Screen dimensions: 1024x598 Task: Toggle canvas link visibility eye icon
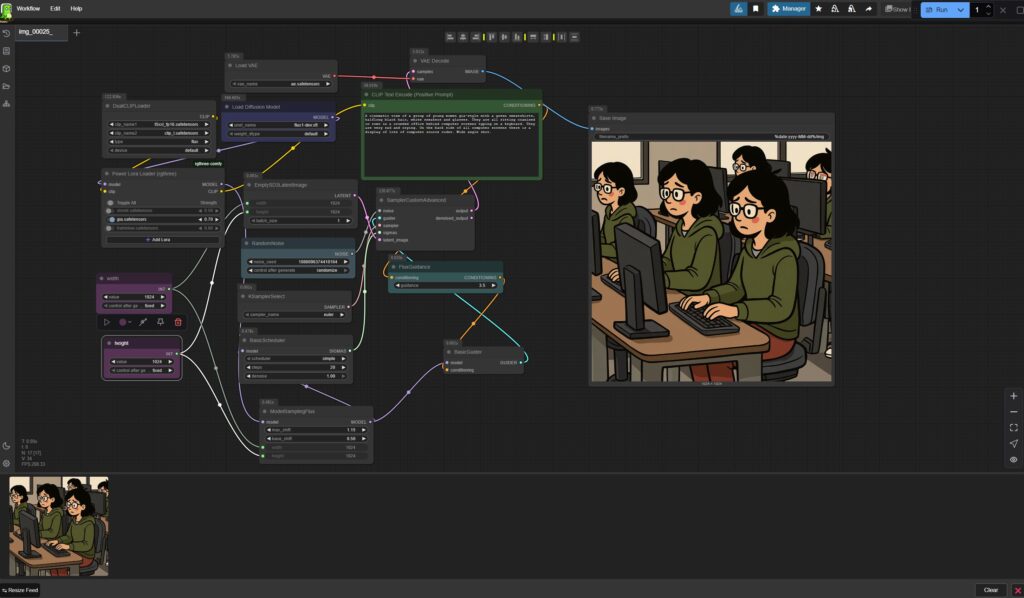(x=1013, y=459)
